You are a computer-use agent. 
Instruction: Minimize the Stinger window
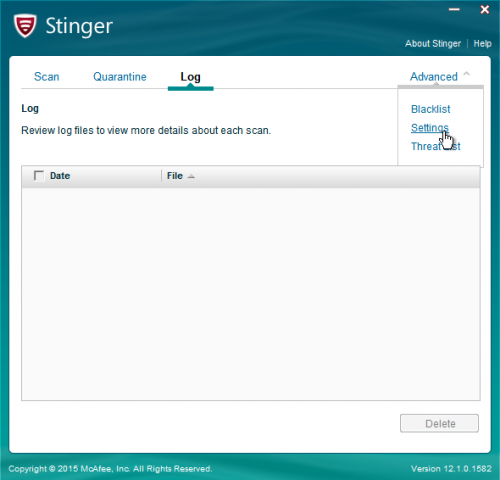454,9
